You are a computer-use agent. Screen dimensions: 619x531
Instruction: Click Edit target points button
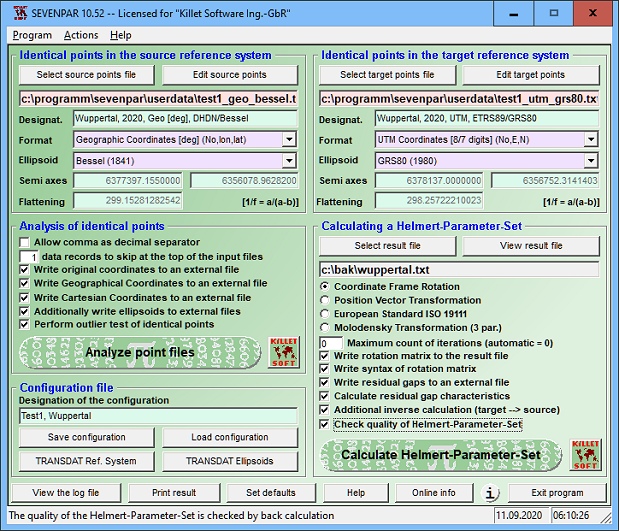[531, 75]
